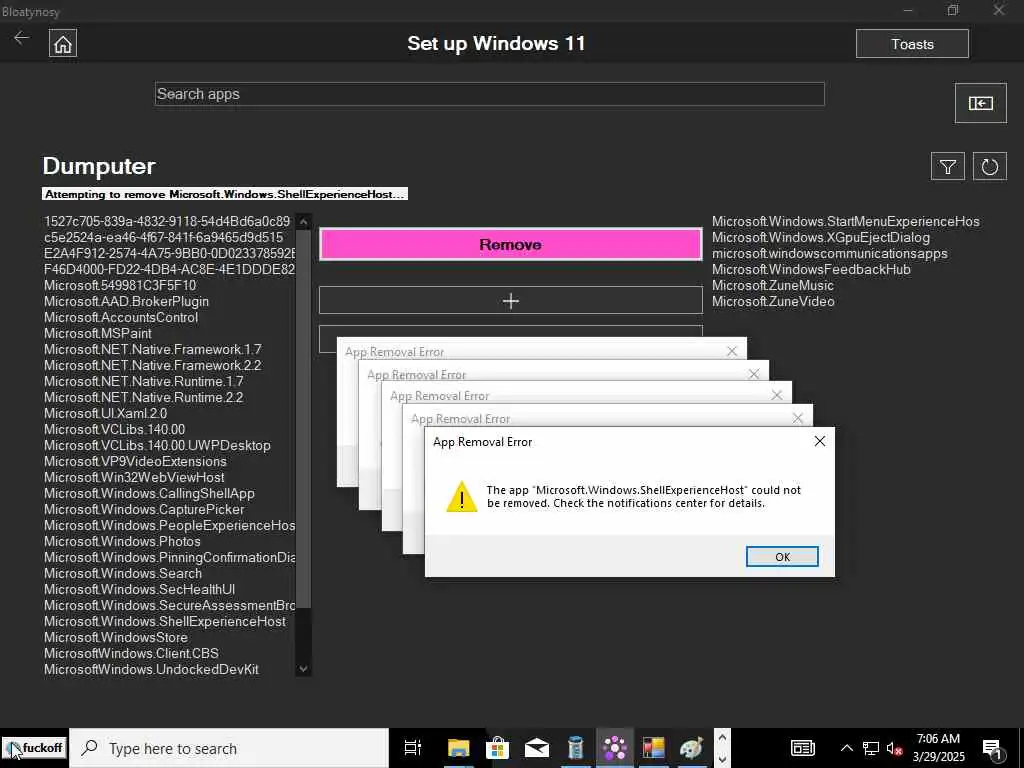Viewport: 1024px width, 768px height.
Task: Select Microsoft.VCLibs.140.00 entry
Action: point(114,429)
